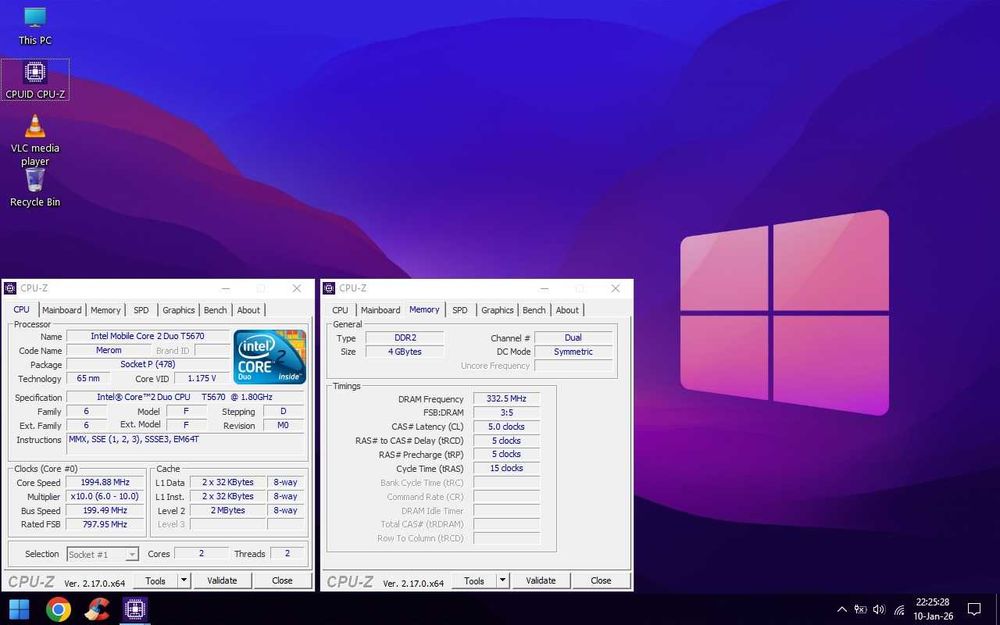Click Close button in left CPU-Z window
Viewport: 1000px width, 625px height.
(x=282, y=581)
